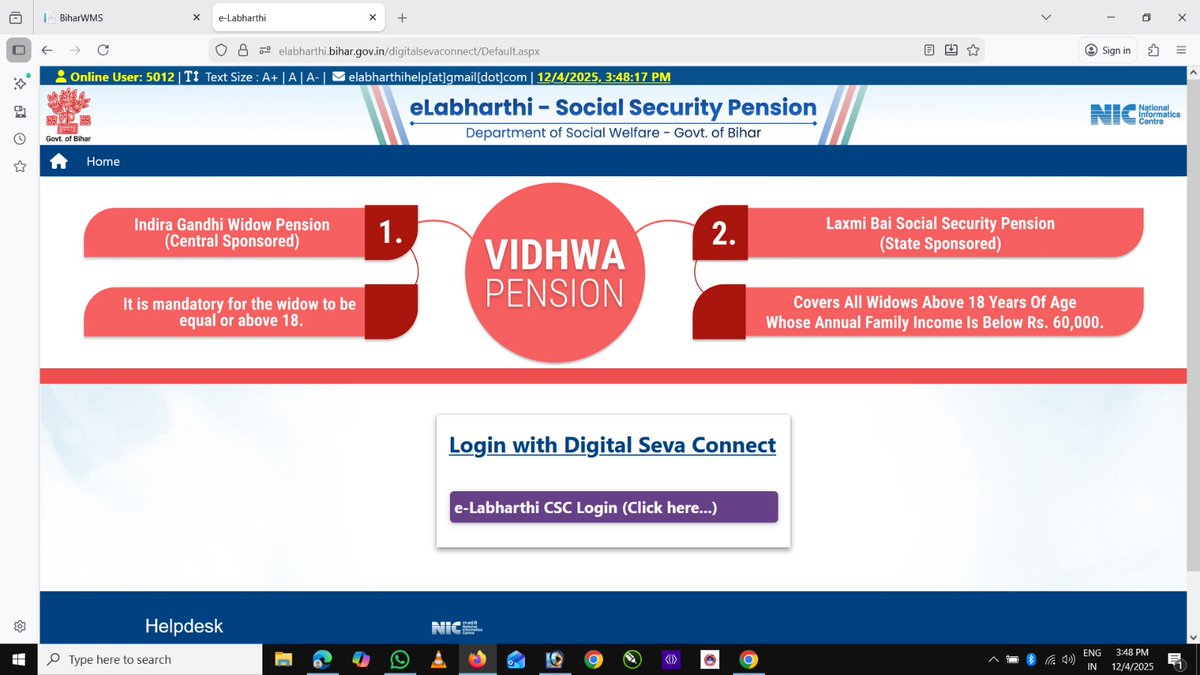Click the elabharthihelp email address

[437, 76]
